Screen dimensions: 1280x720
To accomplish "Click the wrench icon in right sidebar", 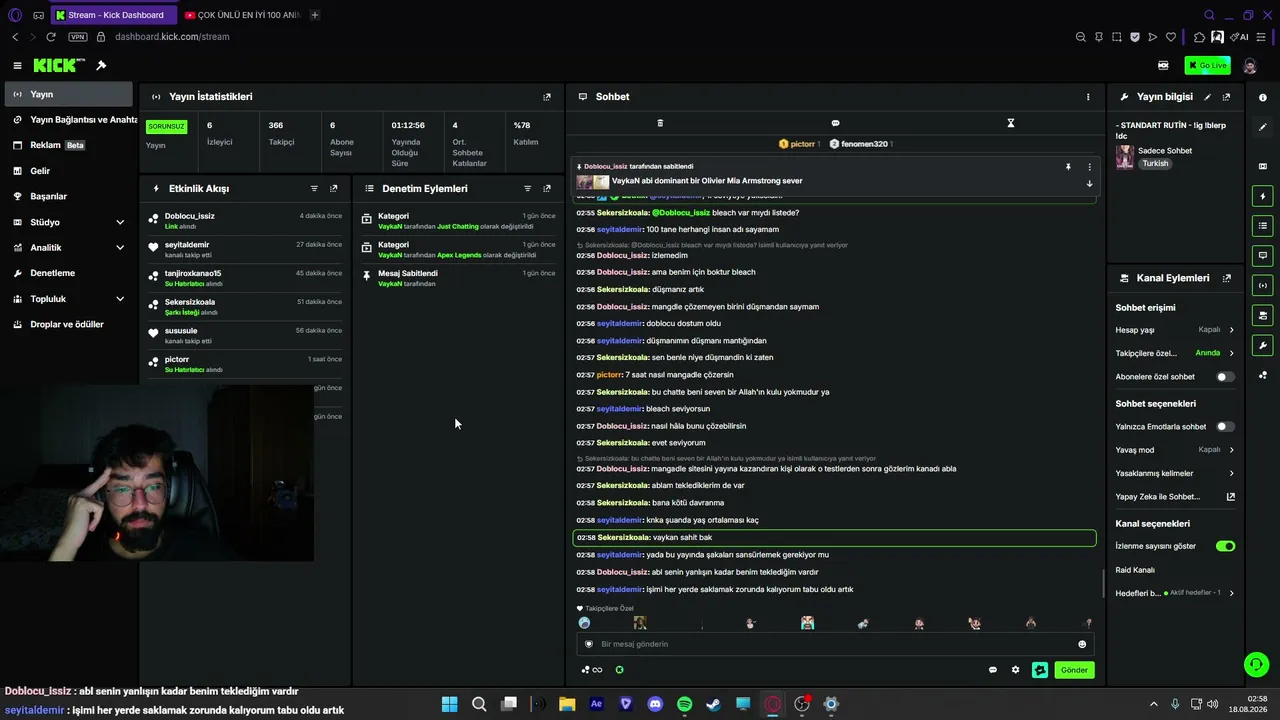I will (1263, 346).
